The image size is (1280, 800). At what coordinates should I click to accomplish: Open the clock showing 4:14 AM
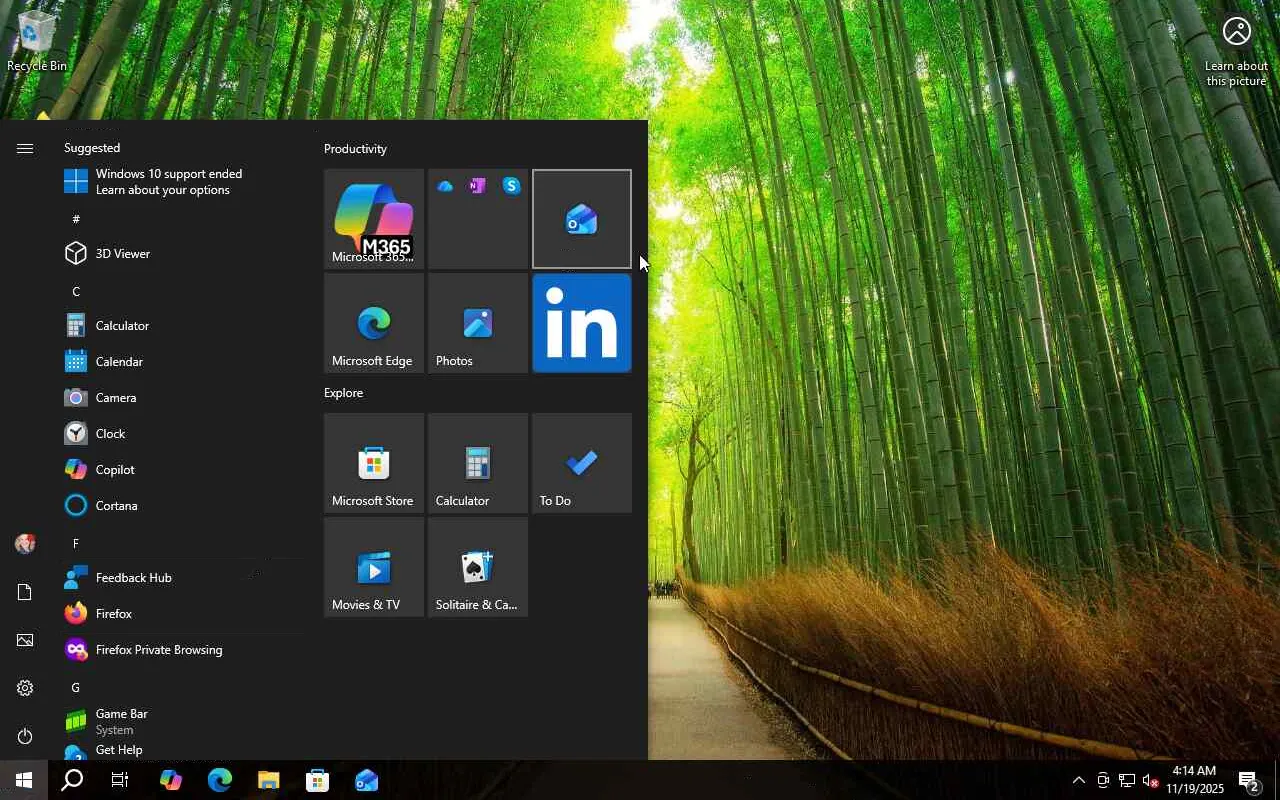coord(1194,780)
